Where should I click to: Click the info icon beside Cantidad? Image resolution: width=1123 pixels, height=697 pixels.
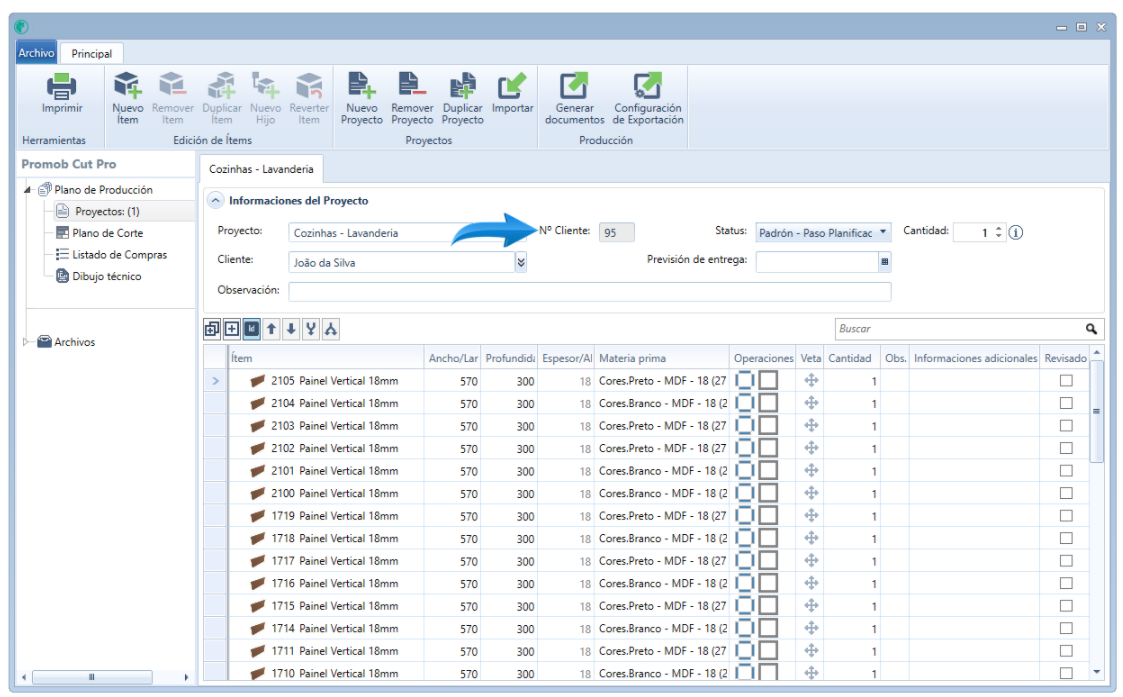pyautogui.click(x=1016, y=232)
